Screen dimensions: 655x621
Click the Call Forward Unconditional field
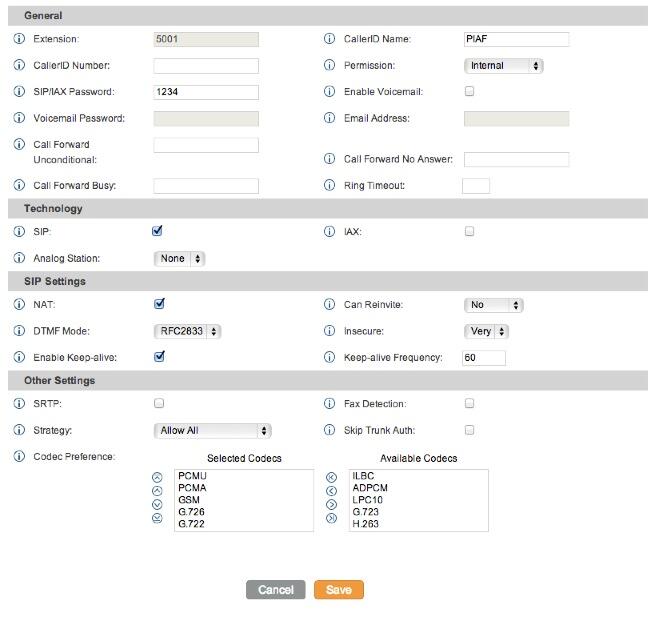[x=206, y=145]
